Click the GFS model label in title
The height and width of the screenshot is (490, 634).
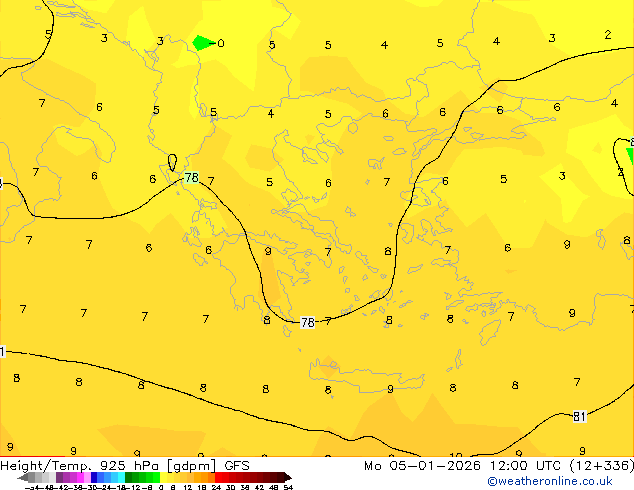(237, 465)
